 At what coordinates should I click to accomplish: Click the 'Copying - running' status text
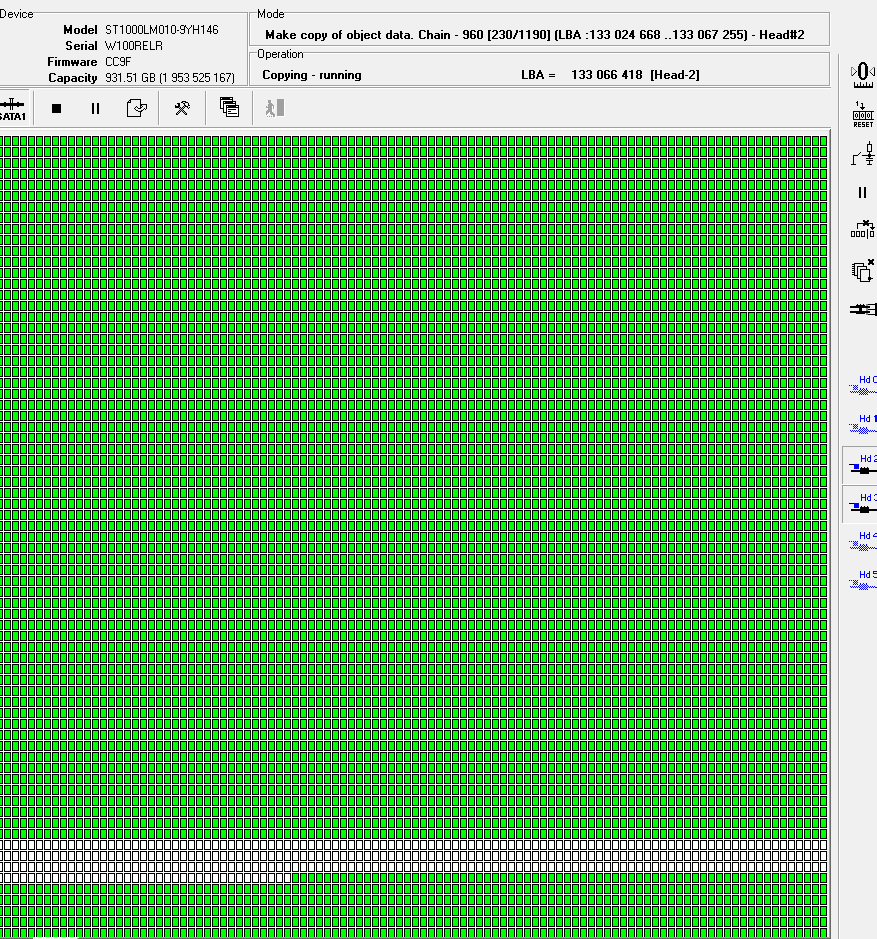312,75
